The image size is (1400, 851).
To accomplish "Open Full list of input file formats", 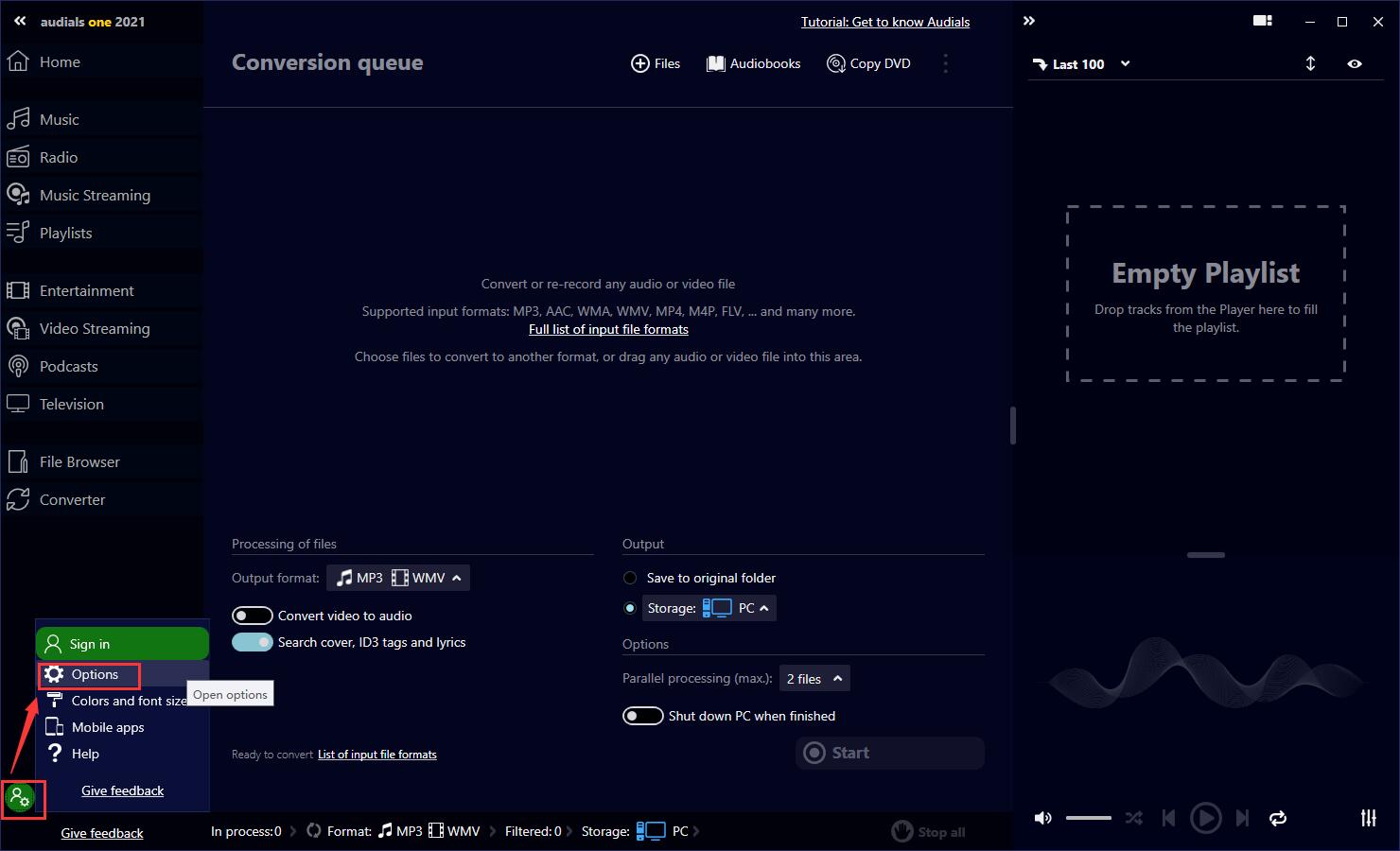I will pos(608,329).
